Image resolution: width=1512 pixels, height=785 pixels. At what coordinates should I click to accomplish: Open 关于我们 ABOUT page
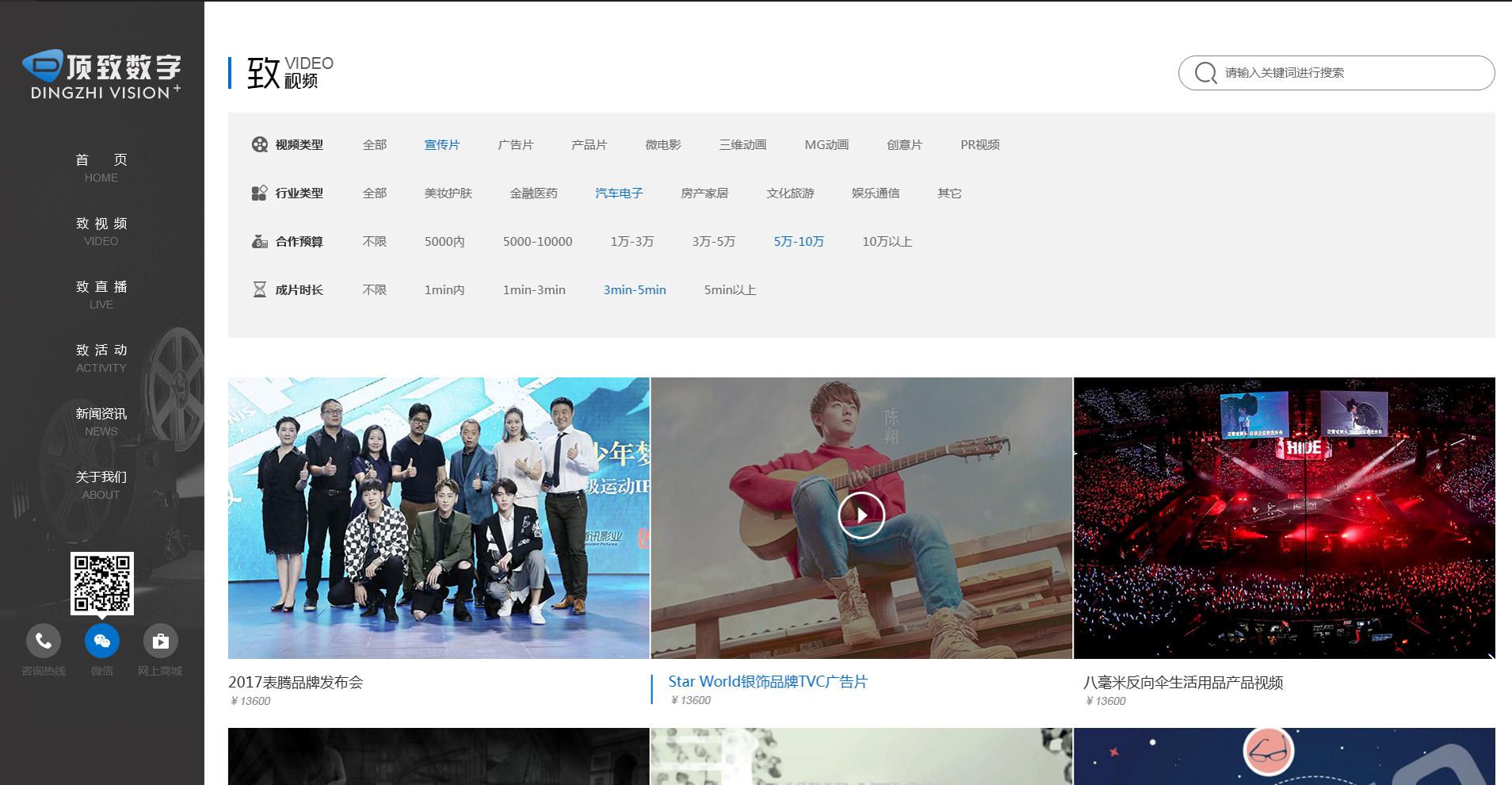101,484
